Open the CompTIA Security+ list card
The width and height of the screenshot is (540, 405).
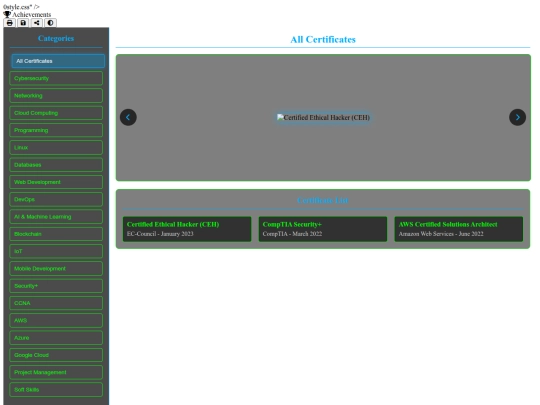pos(323,229)
